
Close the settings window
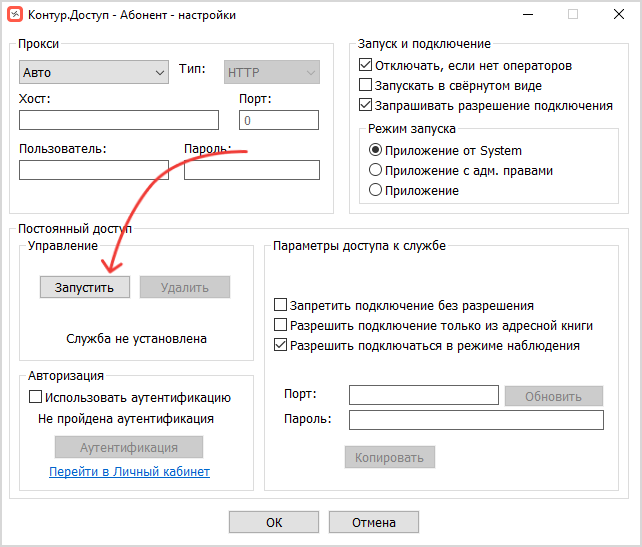(x=619, y=15)
